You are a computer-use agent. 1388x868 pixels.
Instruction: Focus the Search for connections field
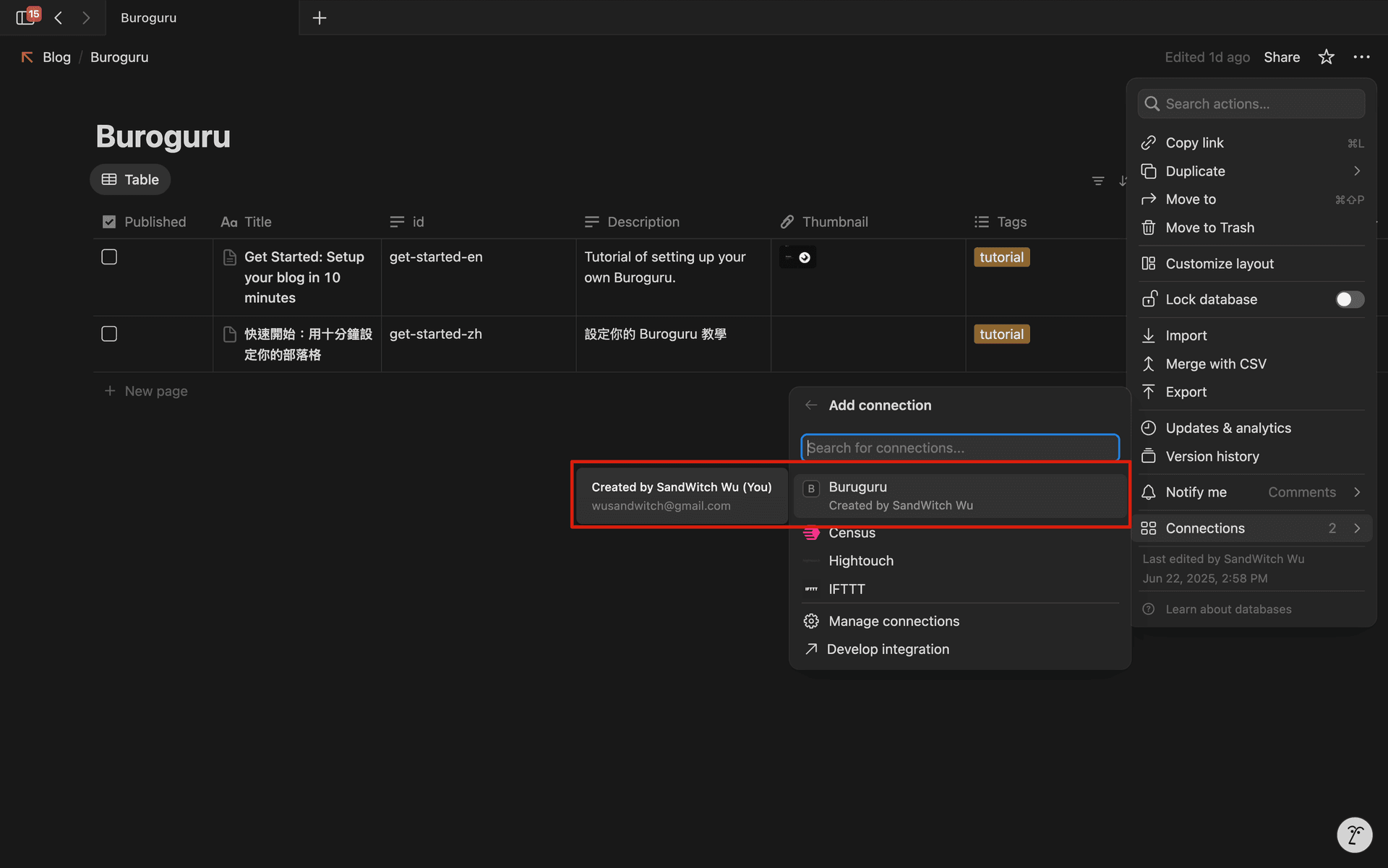(x=960, y=448)
